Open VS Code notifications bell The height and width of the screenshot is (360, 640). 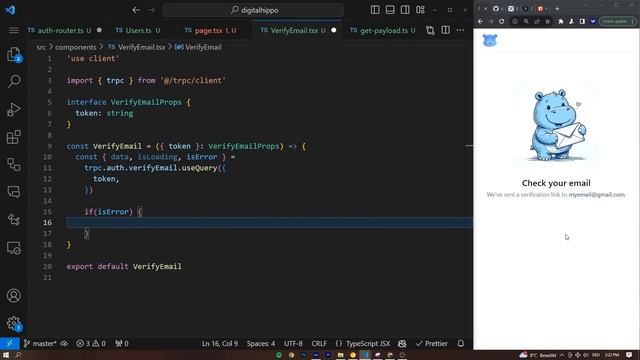[x=461, y=344]
